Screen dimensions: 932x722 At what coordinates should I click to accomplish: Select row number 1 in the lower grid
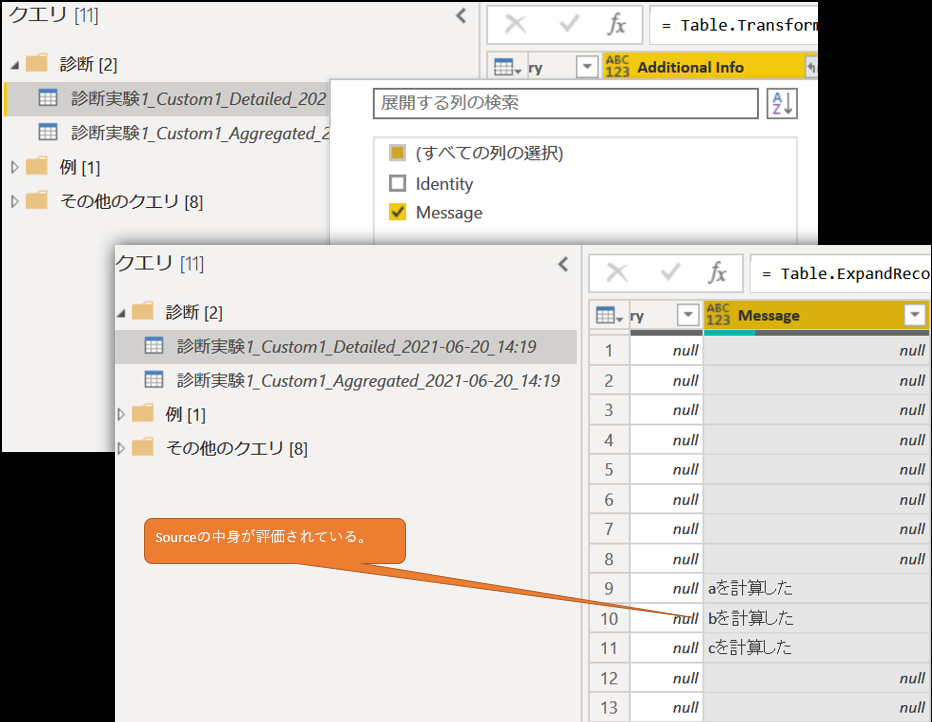(609, 351)
